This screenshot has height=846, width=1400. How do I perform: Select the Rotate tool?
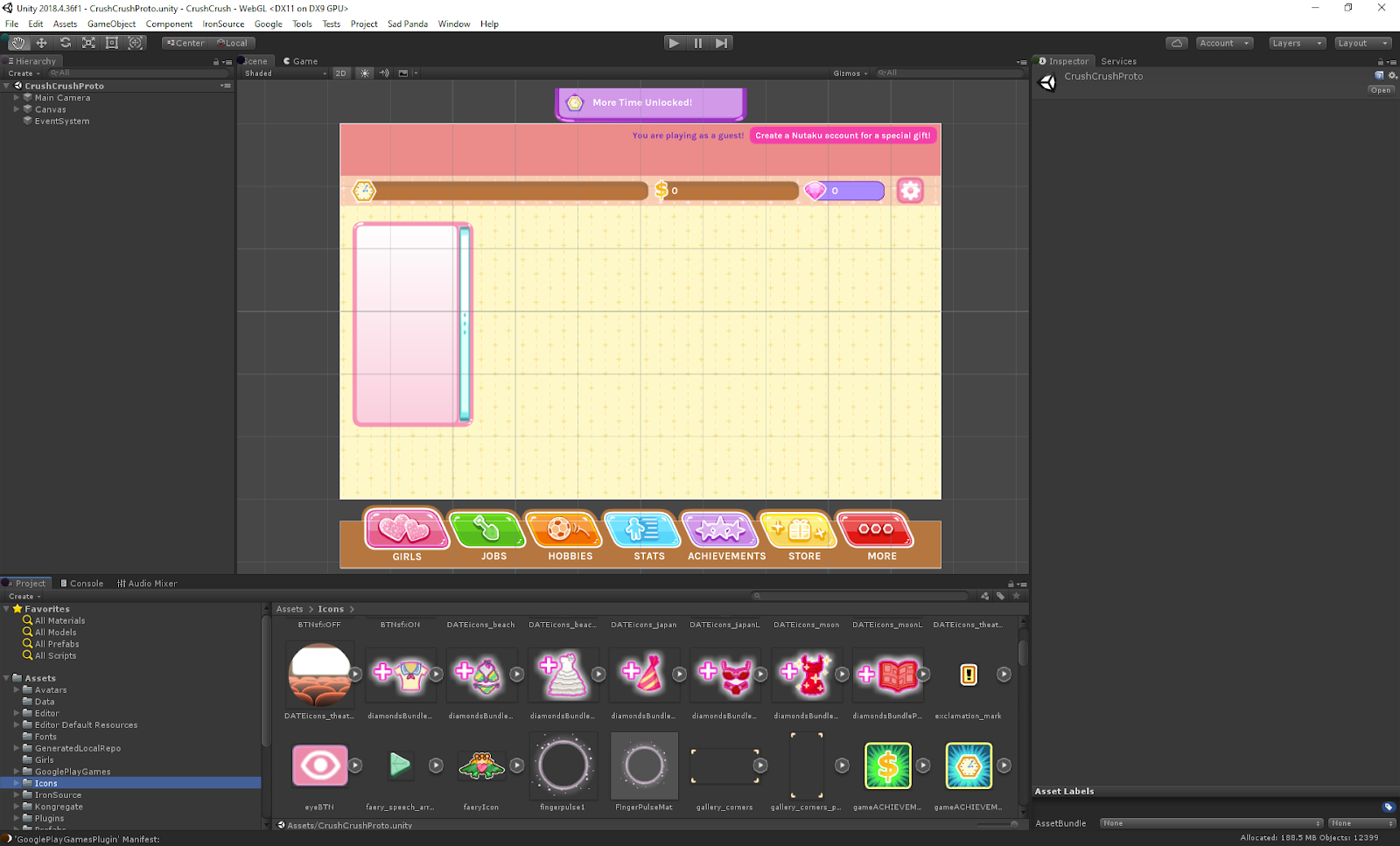point(65,43)
